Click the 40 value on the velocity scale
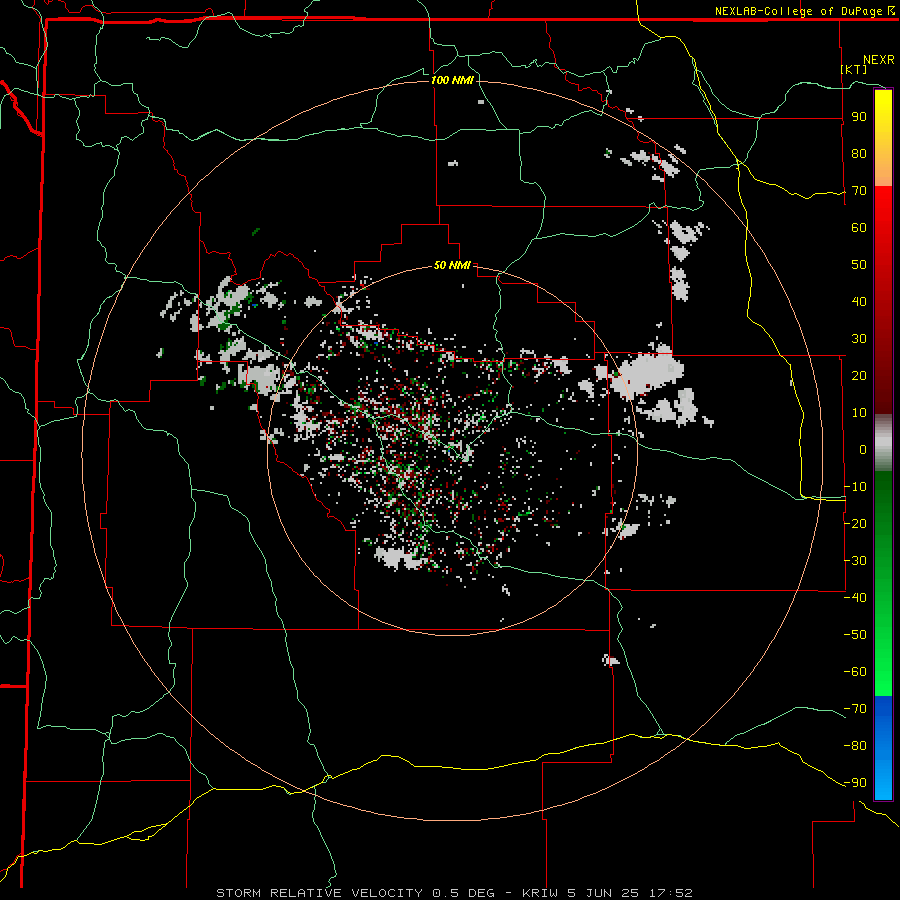The width and height of the screenshot is (900, 900). pos(859,301)
